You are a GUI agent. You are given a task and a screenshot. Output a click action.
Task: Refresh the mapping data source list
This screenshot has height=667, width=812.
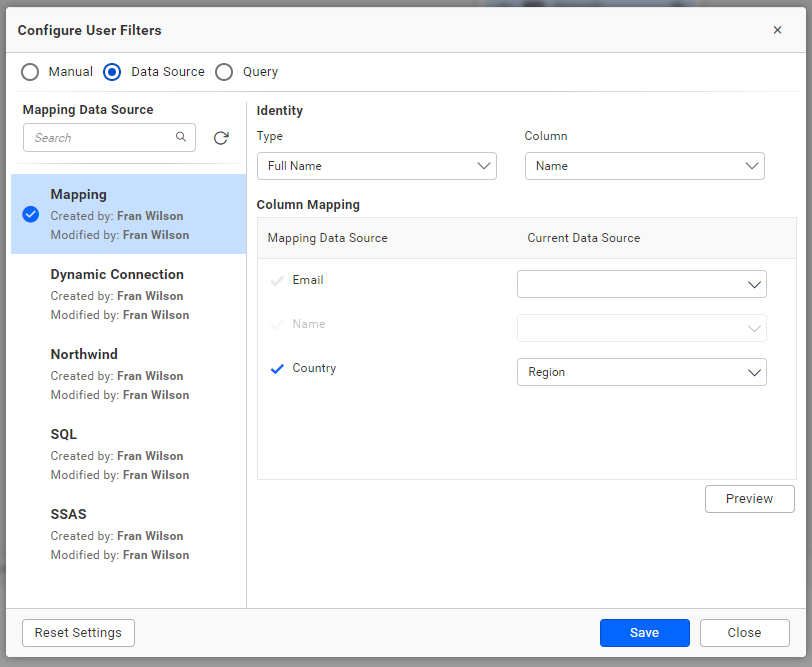point(221,137)
